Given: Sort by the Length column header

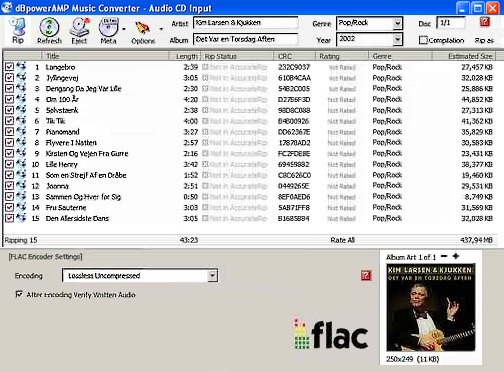Looking at the screenshot, I should coord(184,56).
